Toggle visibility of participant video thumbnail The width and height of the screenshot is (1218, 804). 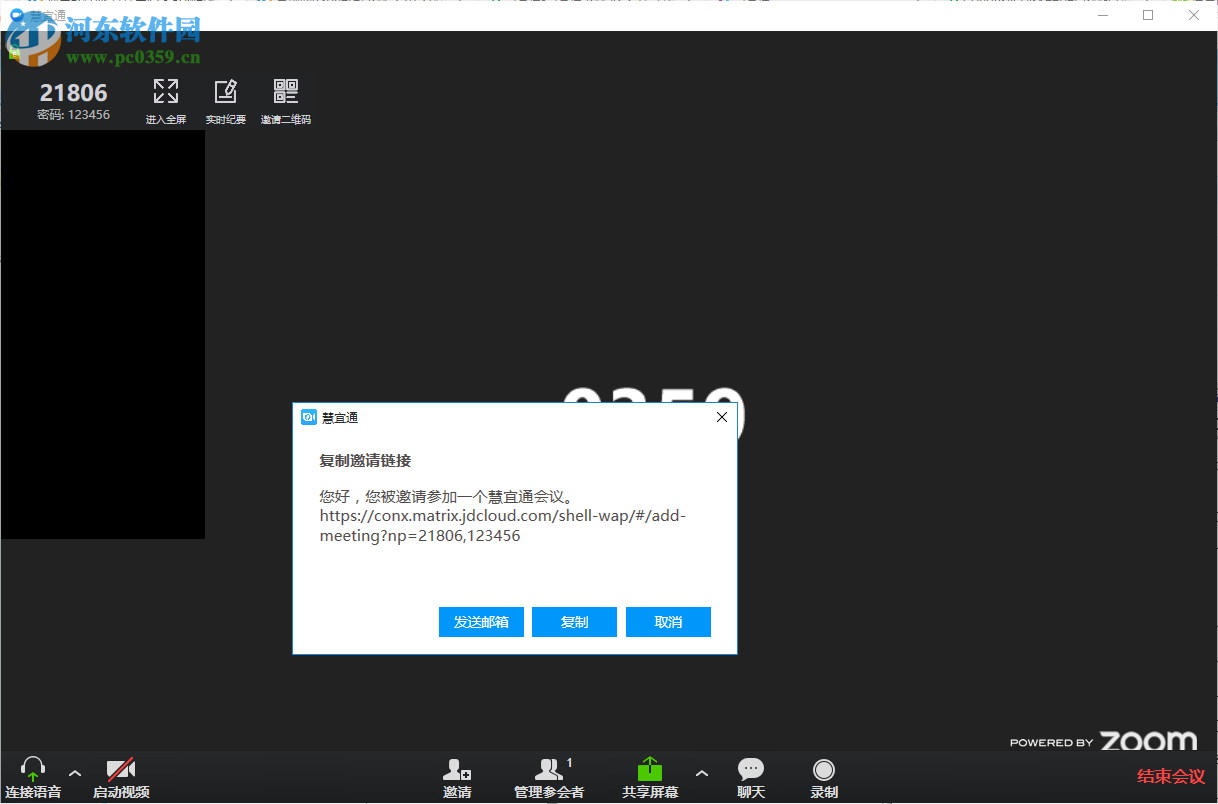pyautogui.click(x=103, y=335)
